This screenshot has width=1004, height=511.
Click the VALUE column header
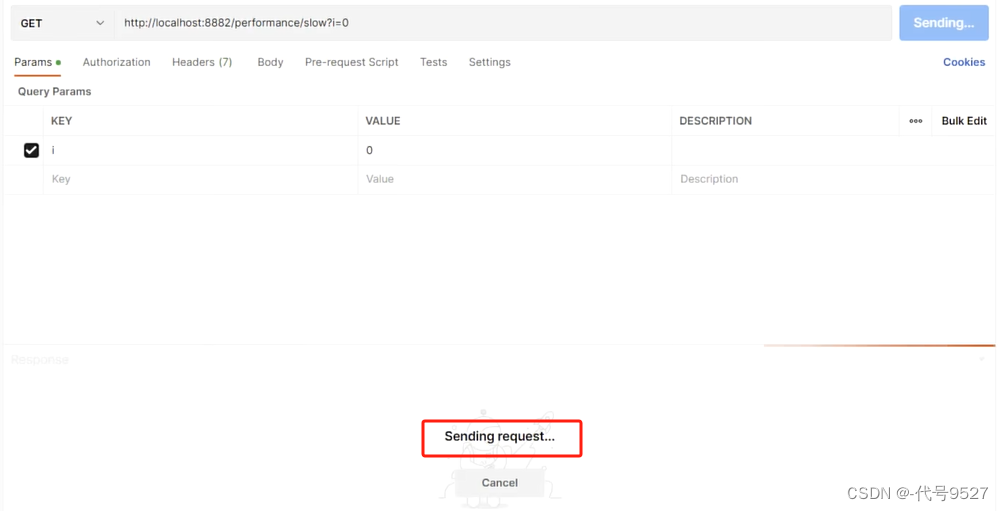383,121
